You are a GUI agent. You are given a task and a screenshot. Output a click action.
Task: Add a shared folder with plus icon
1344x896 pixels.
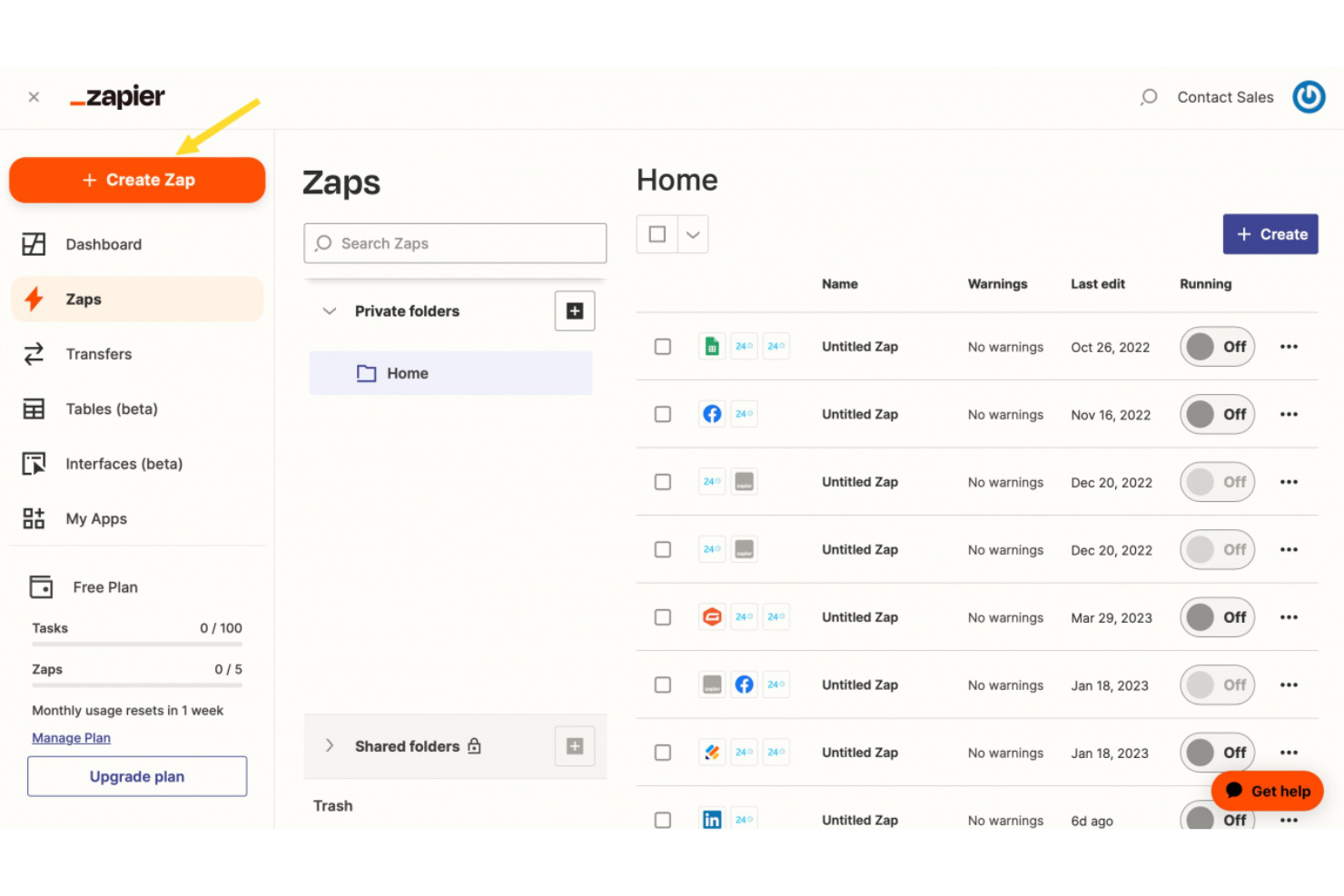[575, 746]
